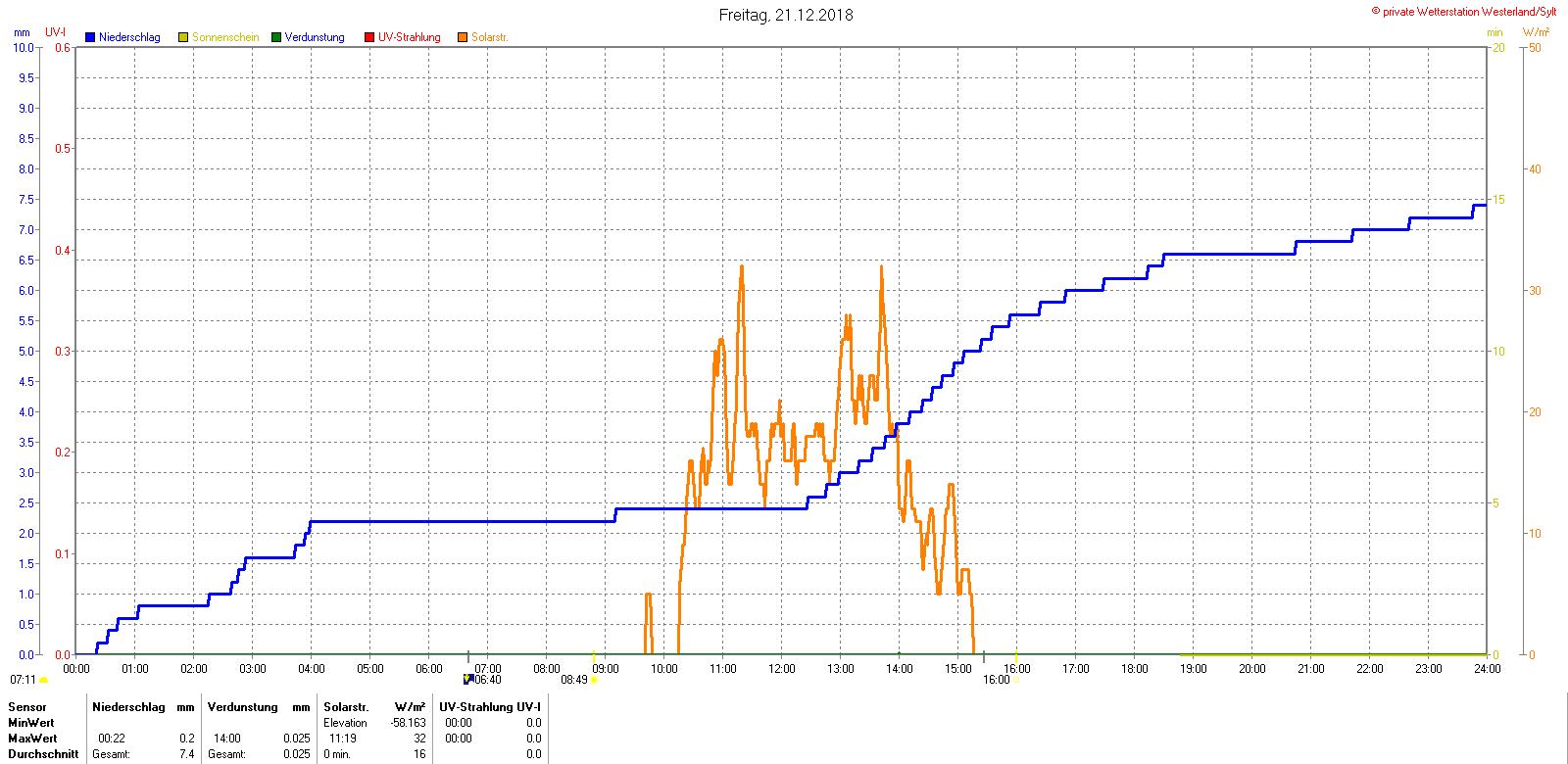Click the green Verdunstung legend swatch
This screenshot has width=1568, height=764.
[276, 37]
